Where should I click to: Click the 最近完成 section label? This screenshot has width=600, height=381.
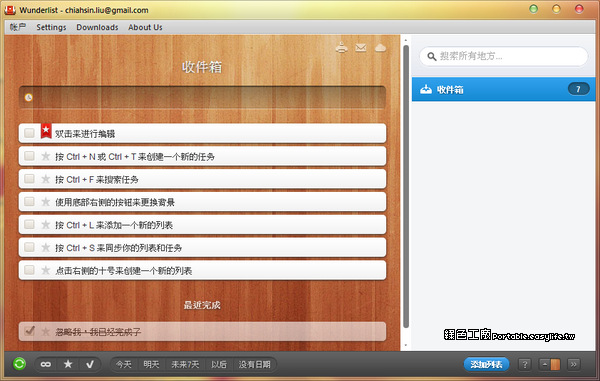[x=202, y=305]
